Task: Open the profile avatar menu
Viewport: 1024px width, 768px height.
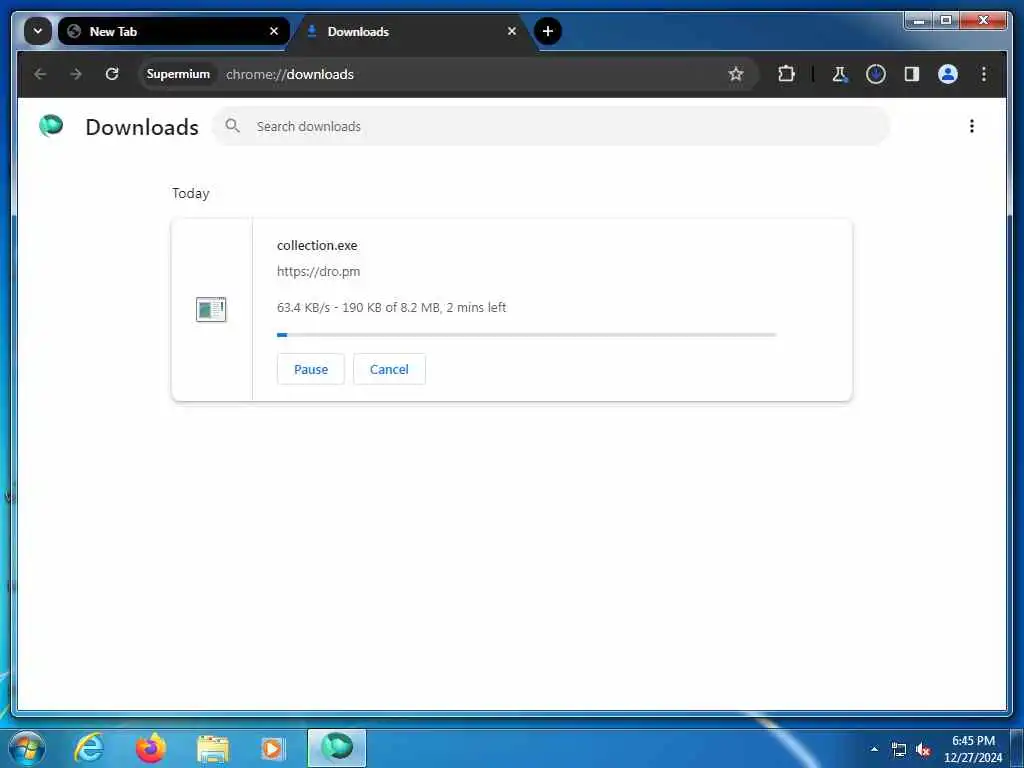Action: click(948, 74)
